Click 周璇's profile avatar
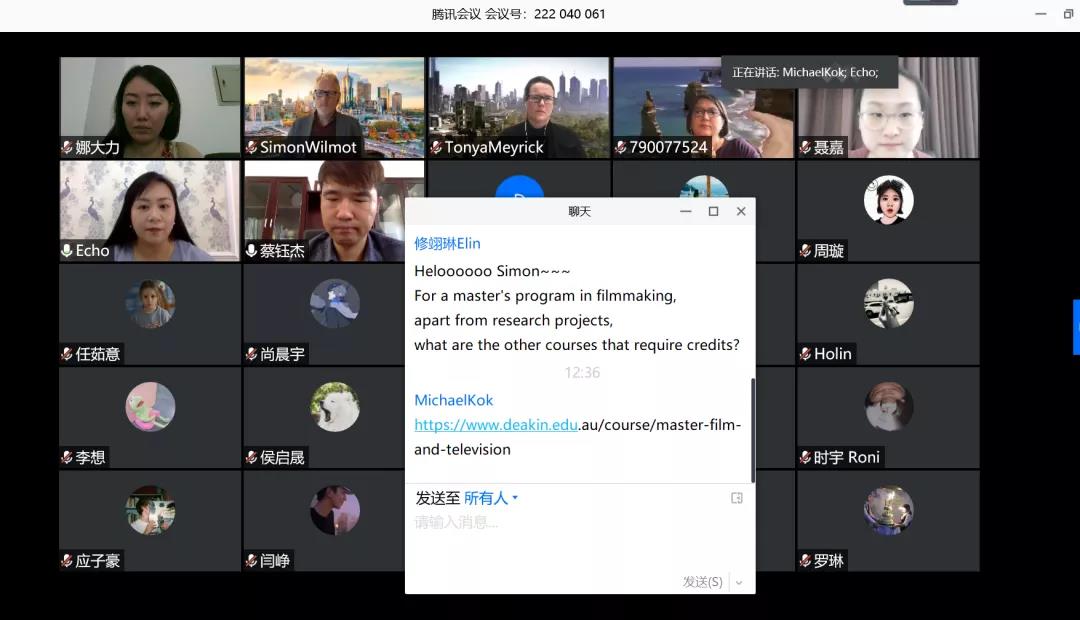This screenshot has width=1080, height=620. [x=888, y=200]
